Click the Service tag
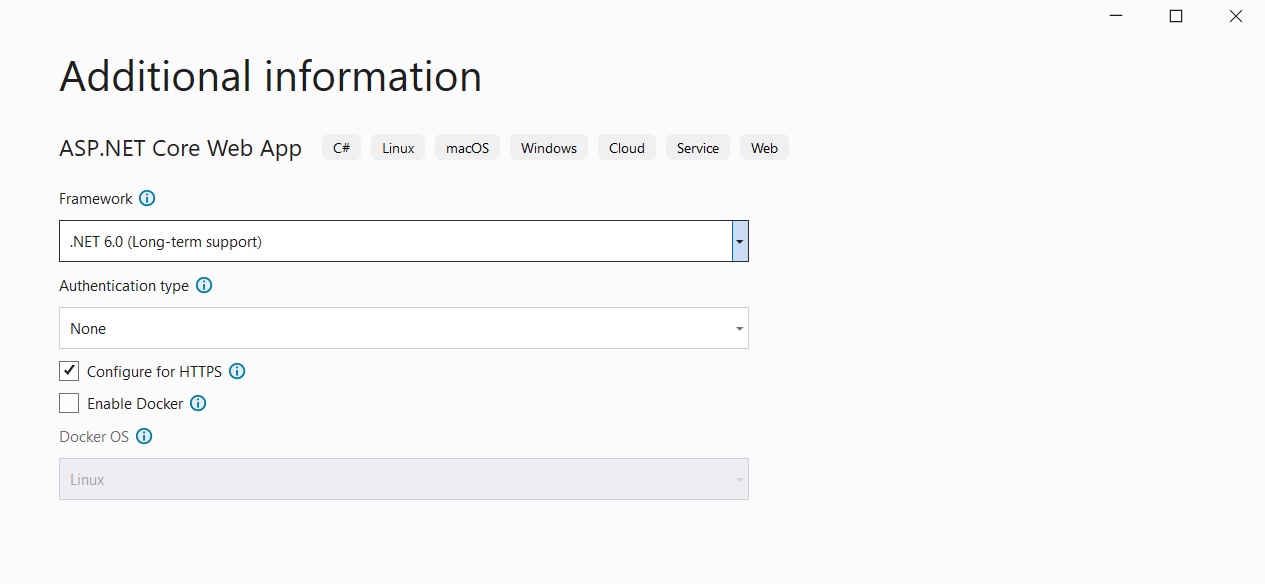This screenshot has height=584, width=1265. (x=698, y=148)
